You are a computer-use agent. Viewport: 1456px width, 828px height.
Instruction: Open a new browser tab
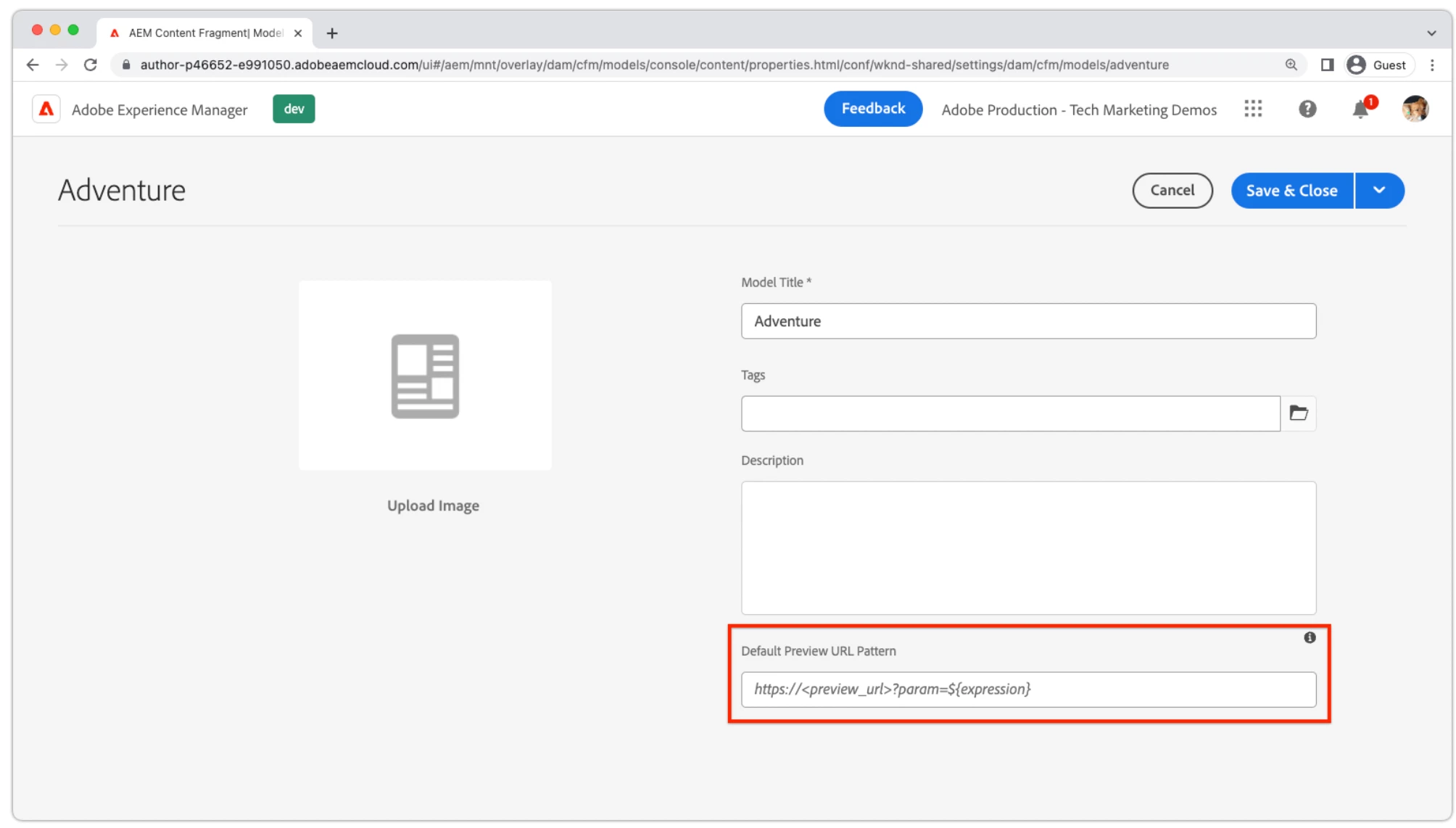[x=332, y=33]
